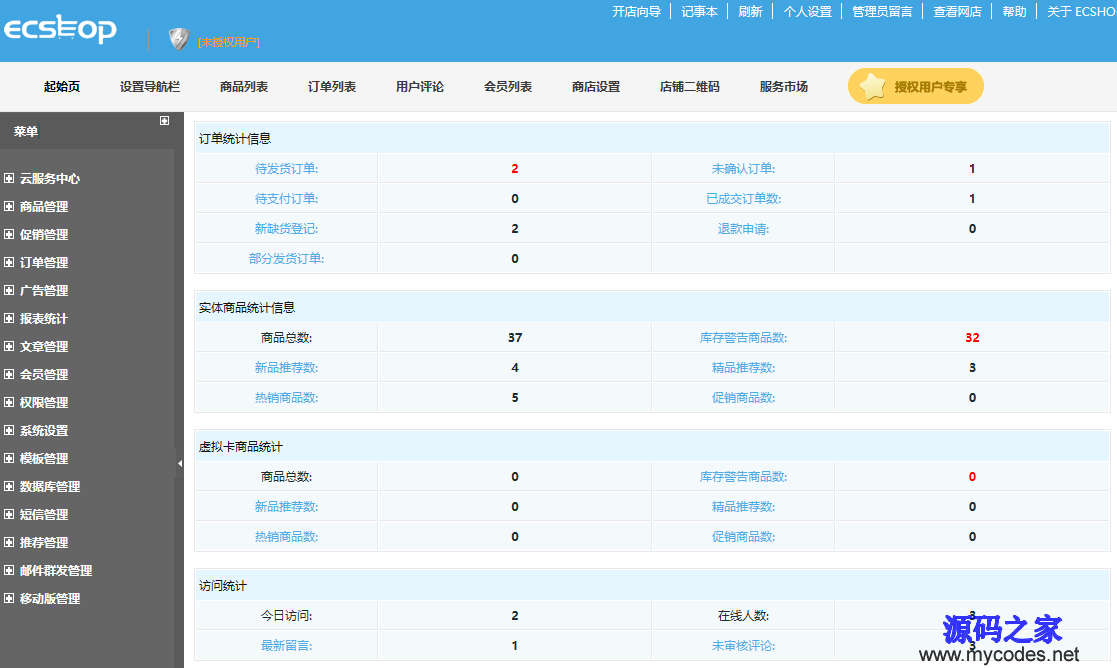This screenshot has height=668, width=1117.
Task: Click the 未授权用户 orange link
Action: tap(229, 42)
